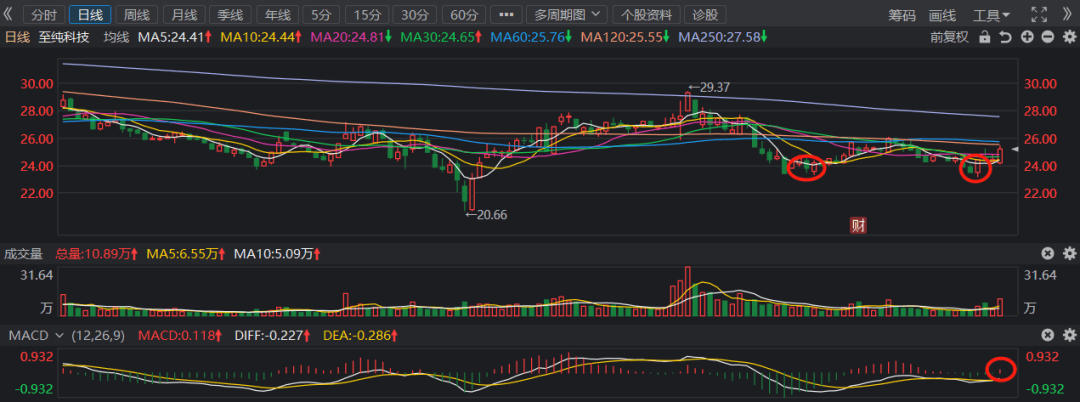The height and width of the screenshot is (402, 1080).
Task: Close the MACD indicator panel
Action: click(1047, 335)
